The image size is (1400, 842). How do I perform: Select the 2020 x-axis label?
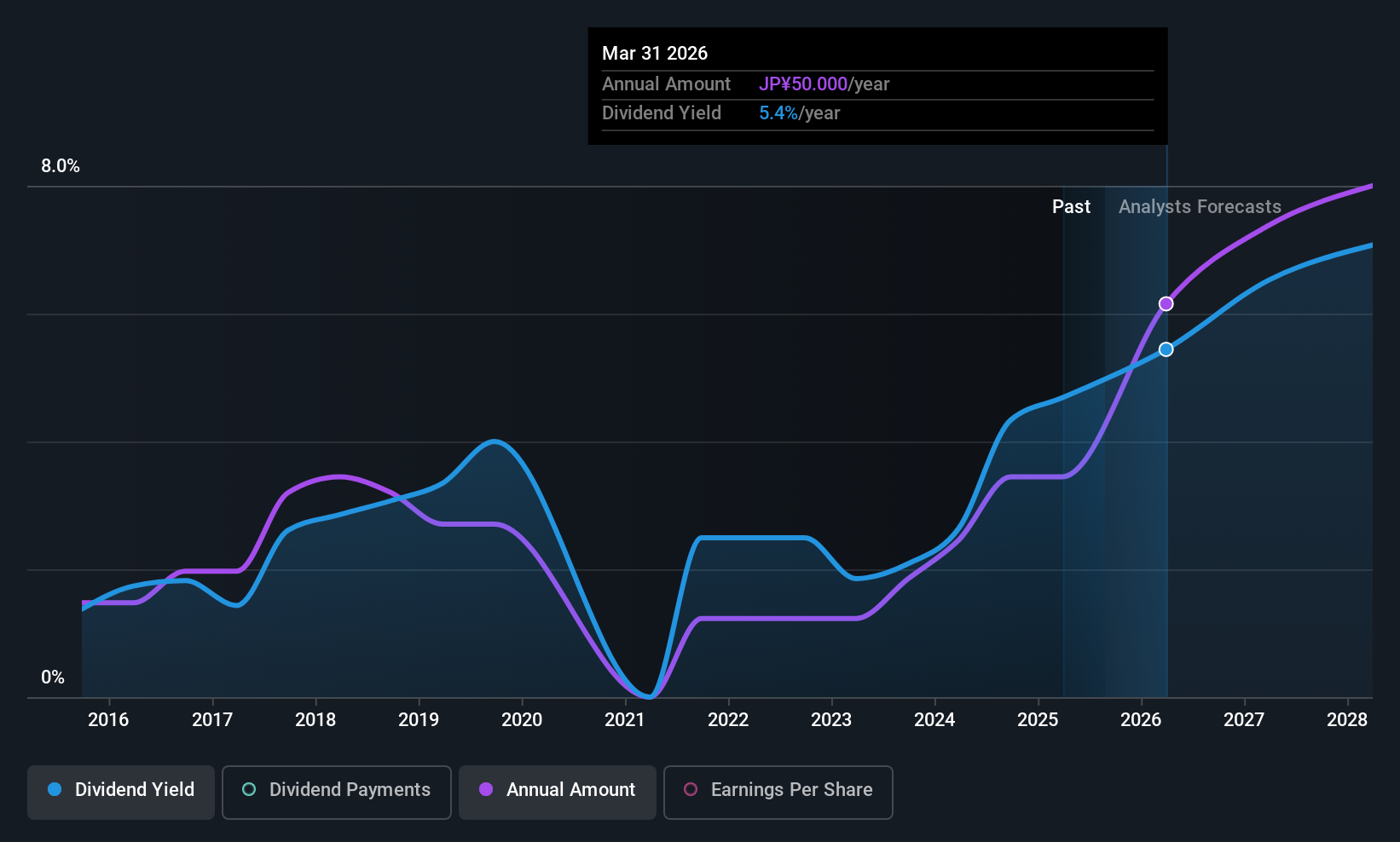click(522, 720)
